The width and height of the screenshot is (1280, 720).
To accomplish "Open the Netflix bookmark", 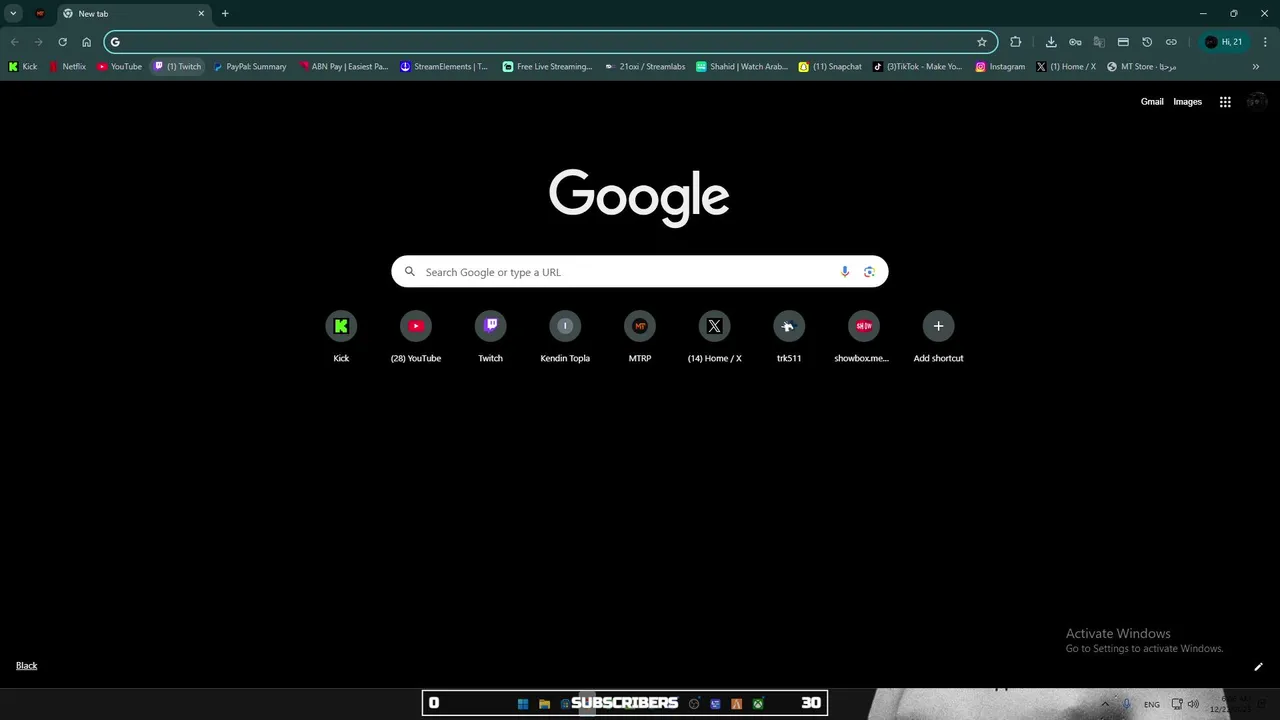I will (68, 67).
